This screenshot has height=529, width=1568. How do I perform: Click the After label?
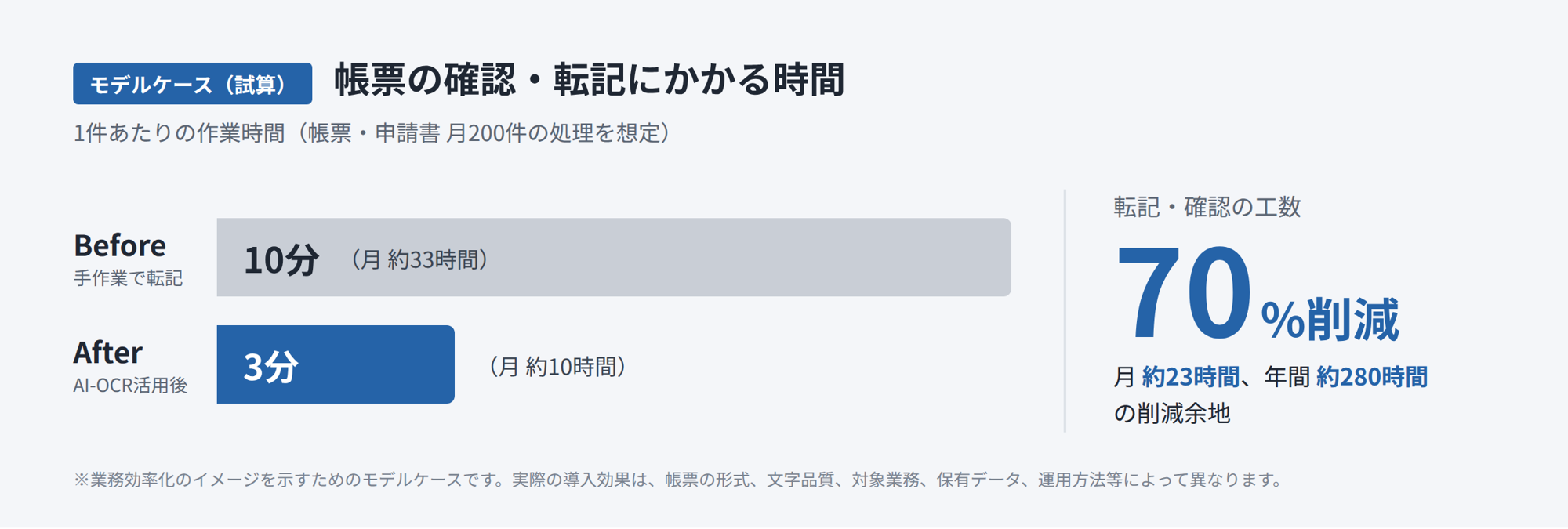(107, 353)
